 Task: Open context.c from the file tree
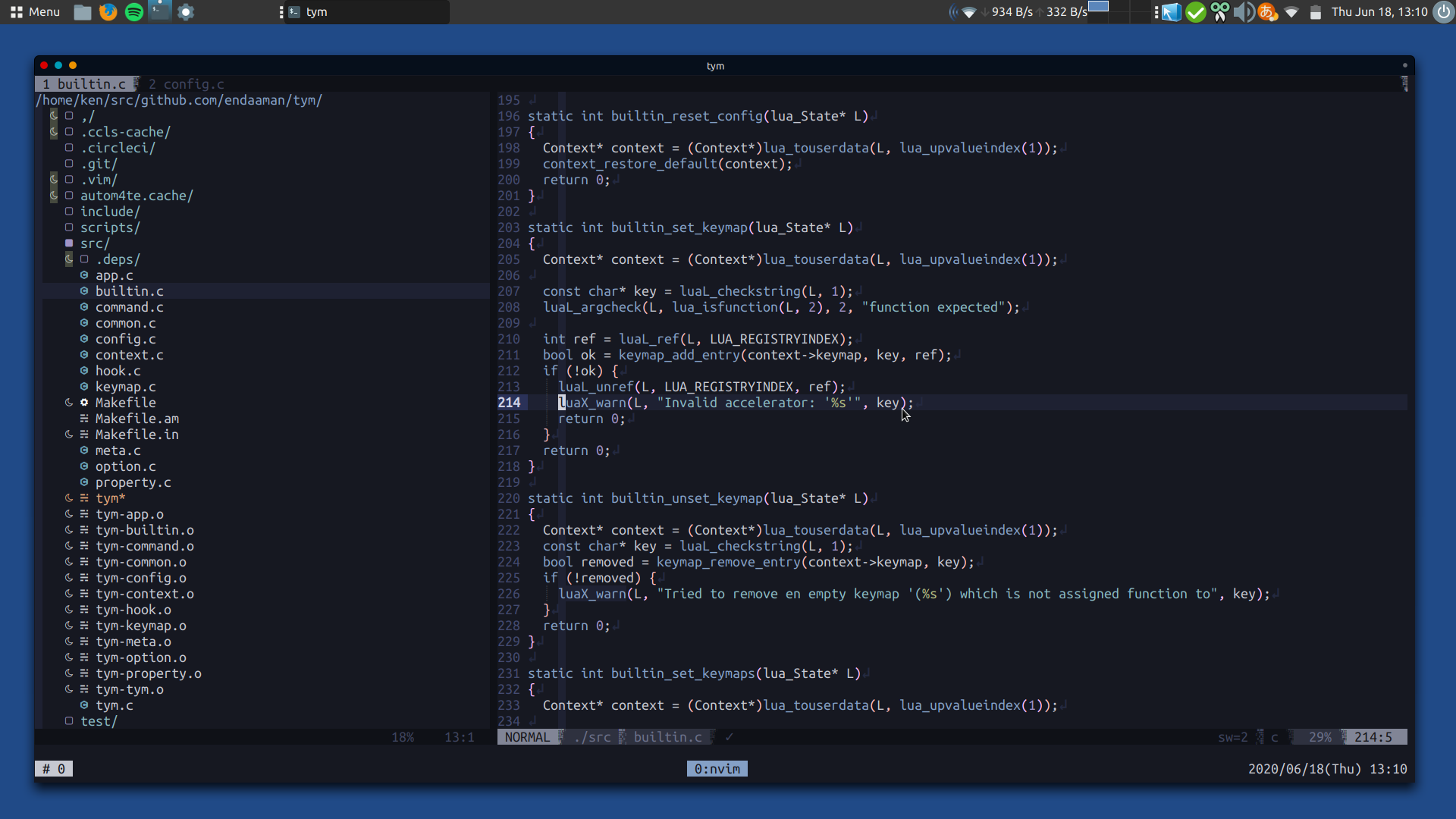click(129, 355)
